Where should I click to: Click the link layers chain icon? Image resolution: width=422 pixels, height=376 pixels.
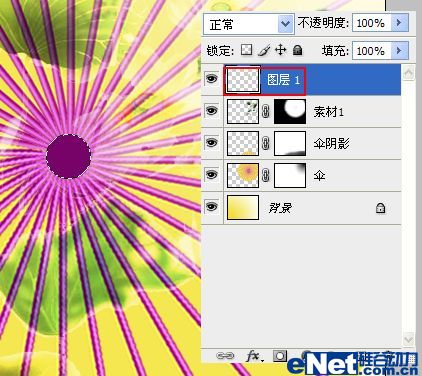pos(226,356)
